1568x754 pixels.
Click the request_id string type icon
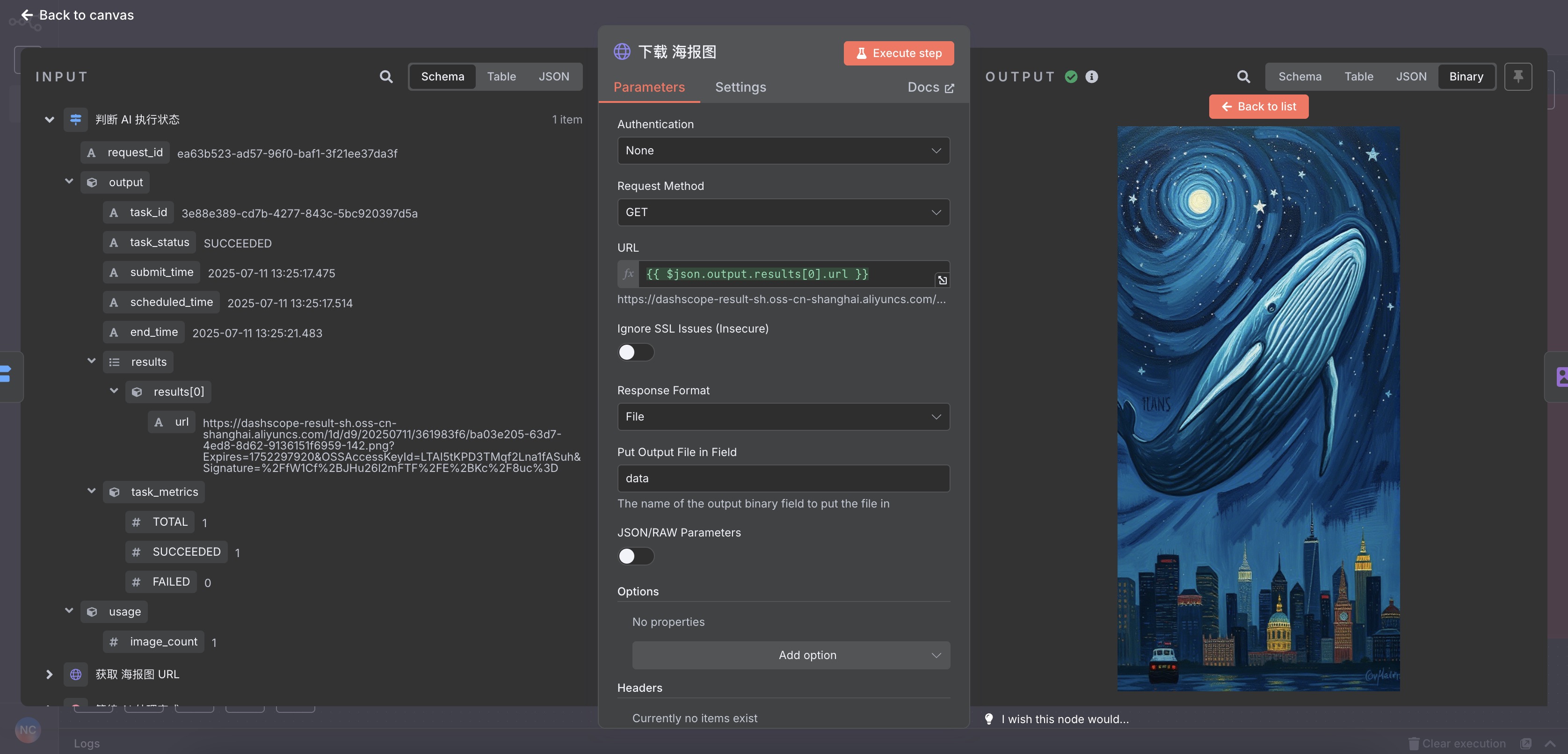(91, 153)
